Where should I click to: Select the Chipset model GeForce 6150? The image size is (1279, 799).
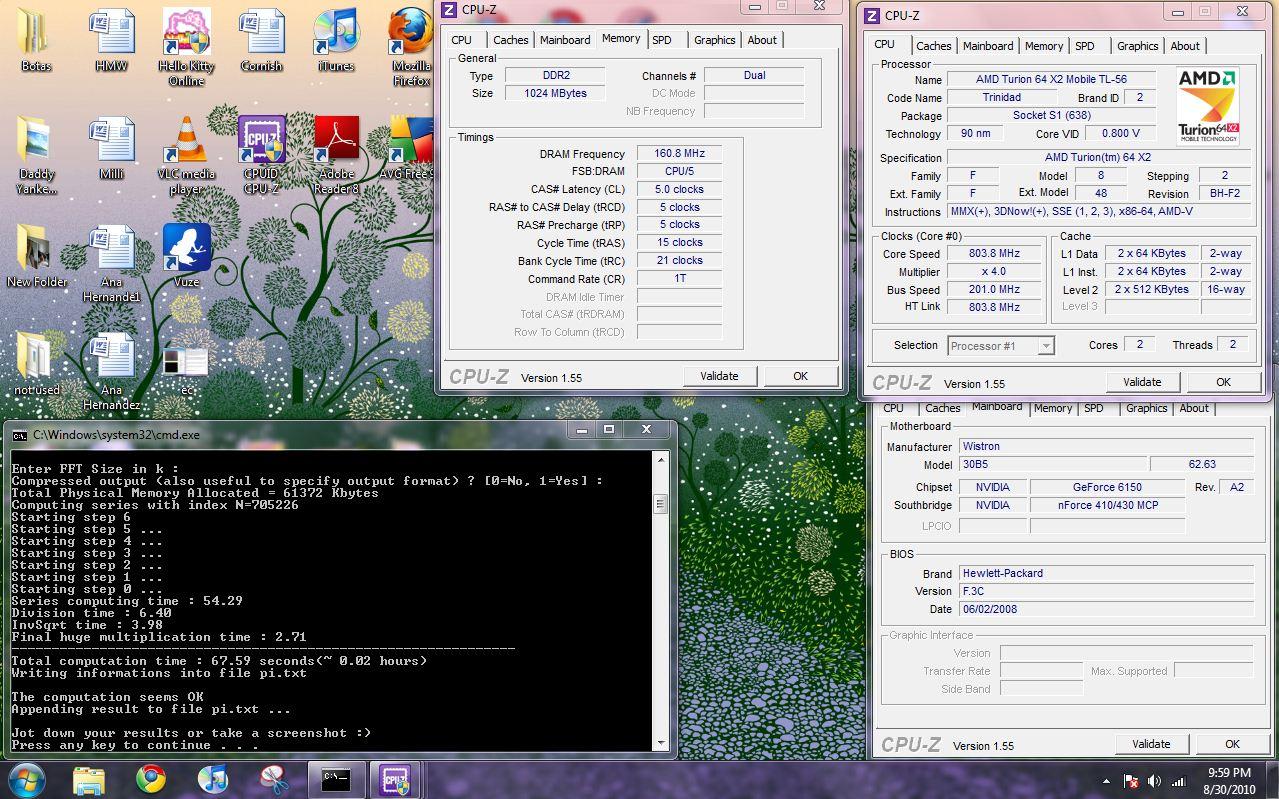(1107, 487)
